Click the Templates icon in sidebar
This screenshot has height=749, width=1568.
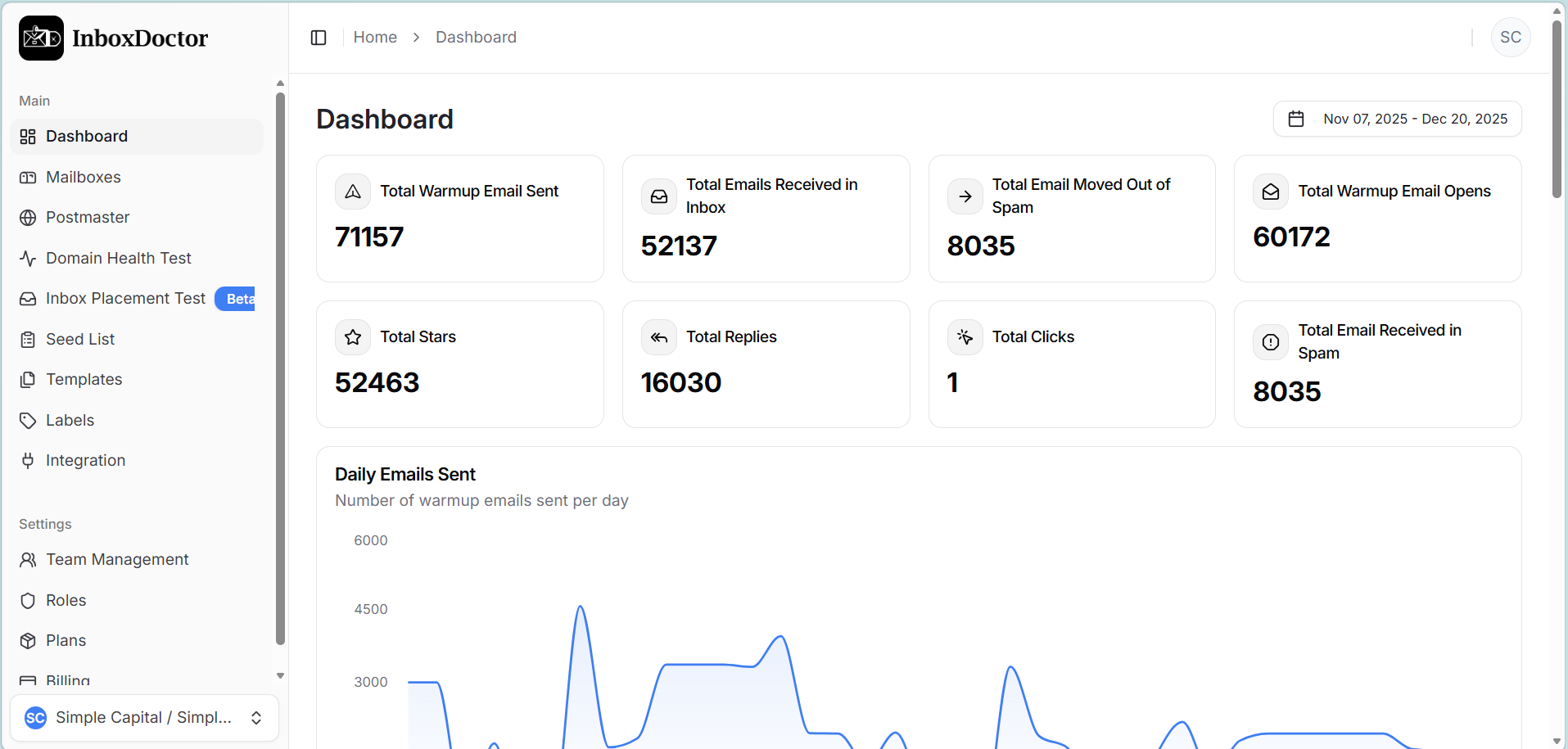(x=28, y=380)
